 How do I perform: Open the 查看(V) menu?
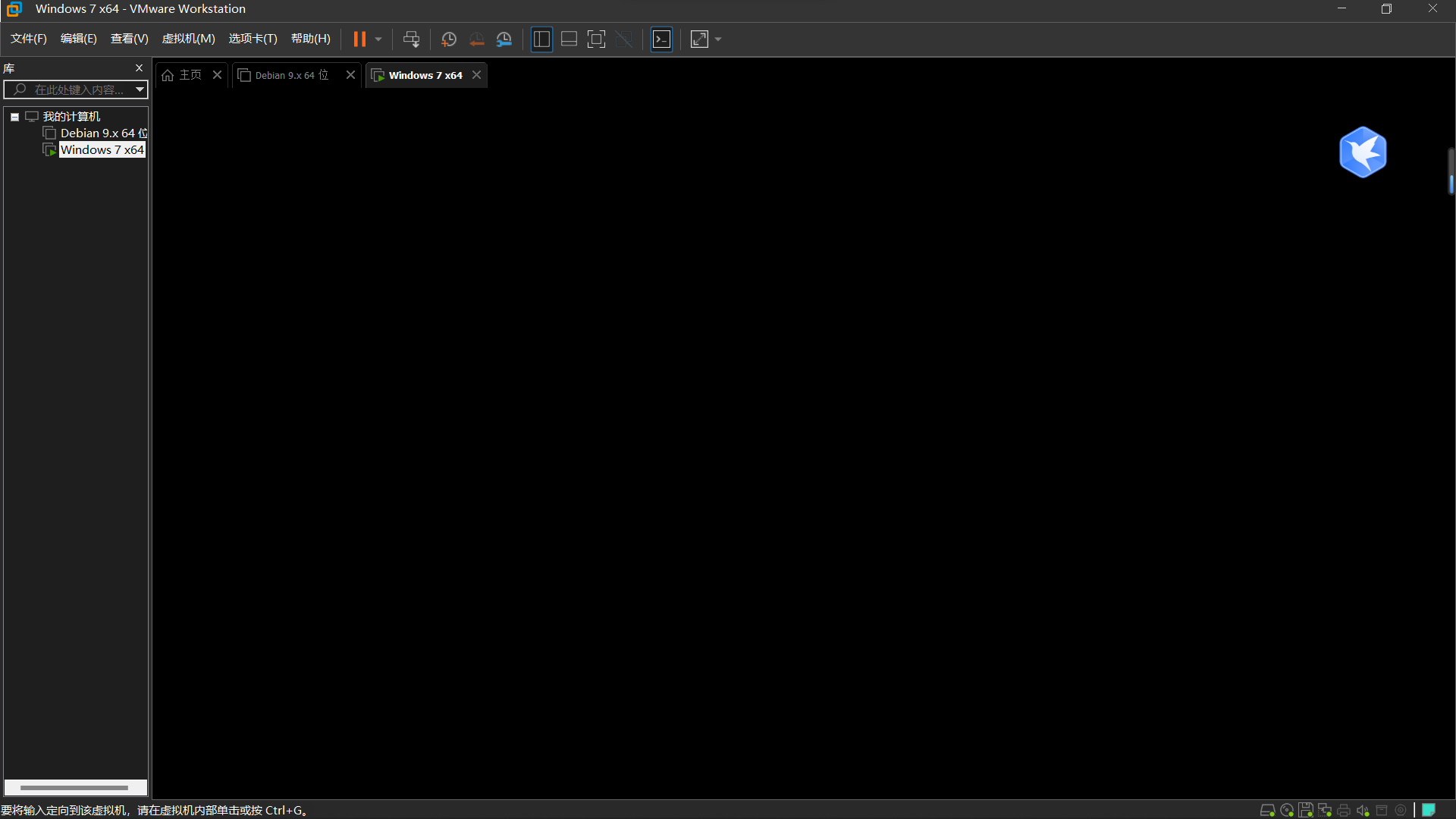click(x=130, y=39)
